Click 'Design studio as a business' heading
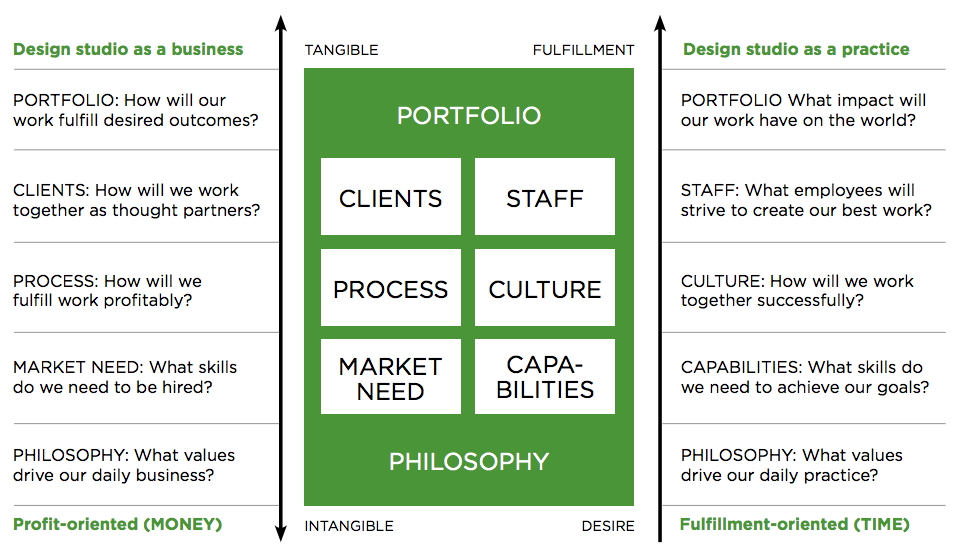 coord(128,49)
